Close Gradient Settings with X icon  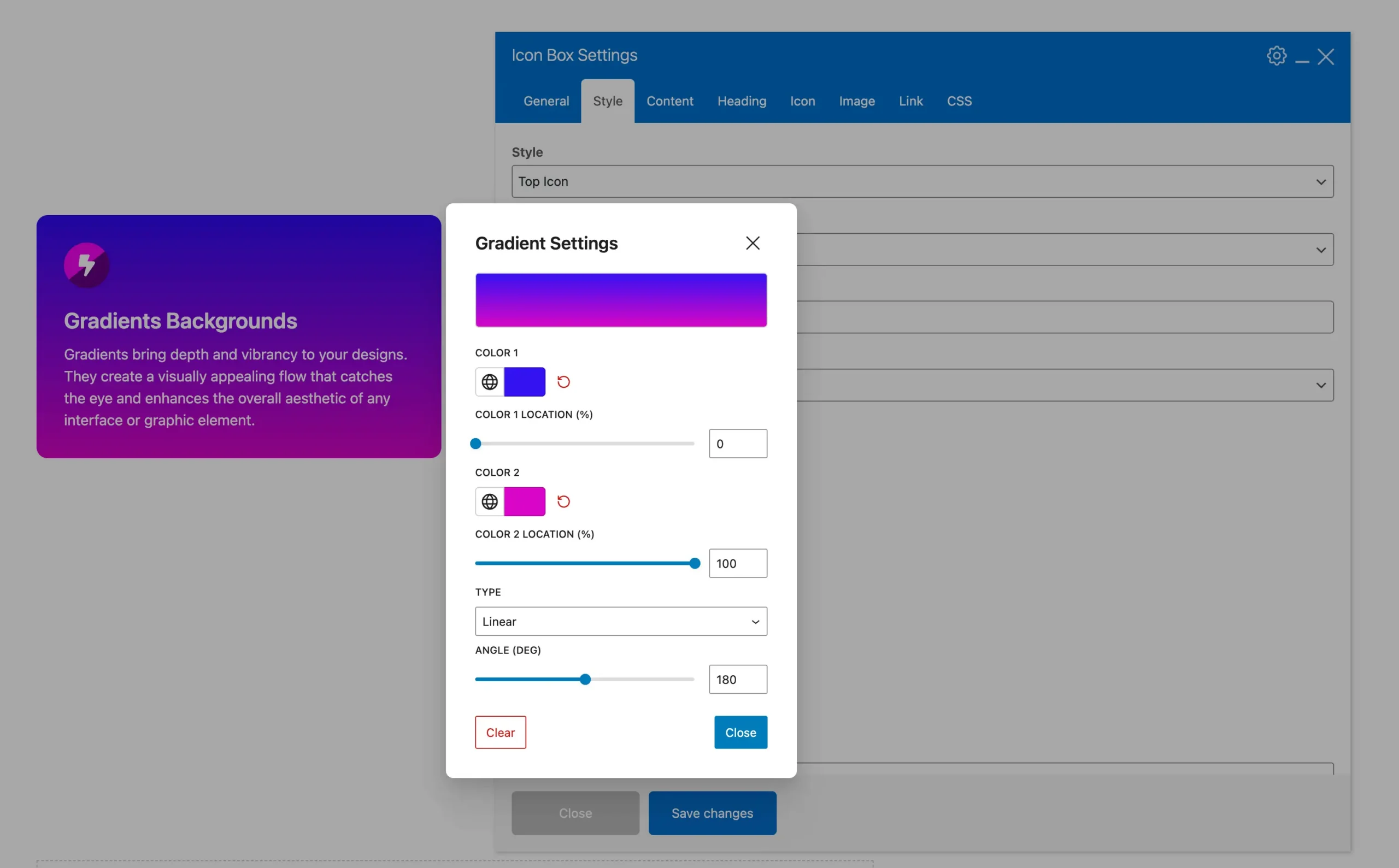coord(753,244)
